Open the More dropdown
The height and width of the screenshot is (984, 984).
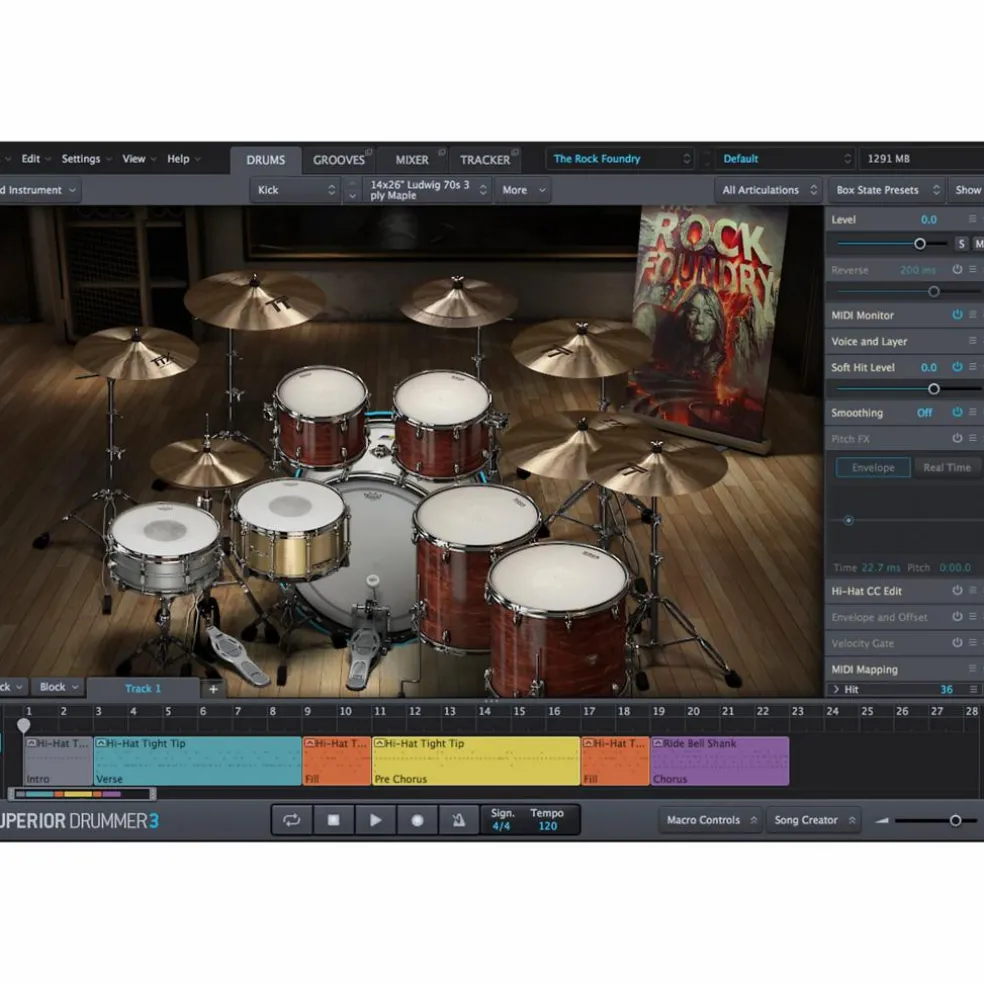click(x=523, y=190)
